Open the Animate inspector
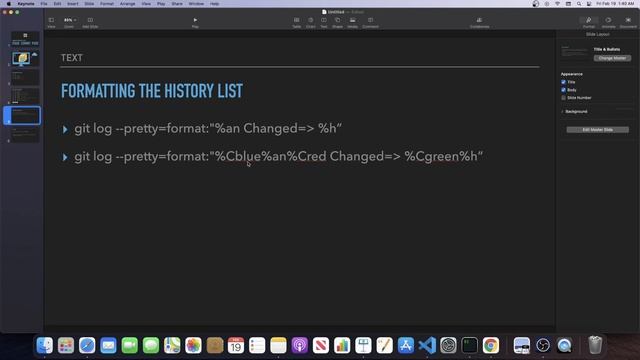The image size is (640, 360). 608,22
